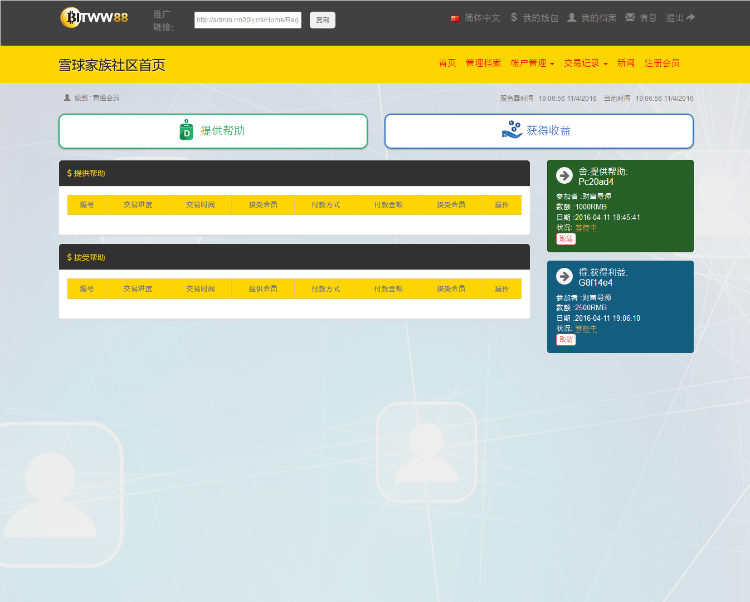Click 接受帮助 dark panel header
Image resolution: width=750 pixels, height=602 pixels.
(x=294, y=257)
